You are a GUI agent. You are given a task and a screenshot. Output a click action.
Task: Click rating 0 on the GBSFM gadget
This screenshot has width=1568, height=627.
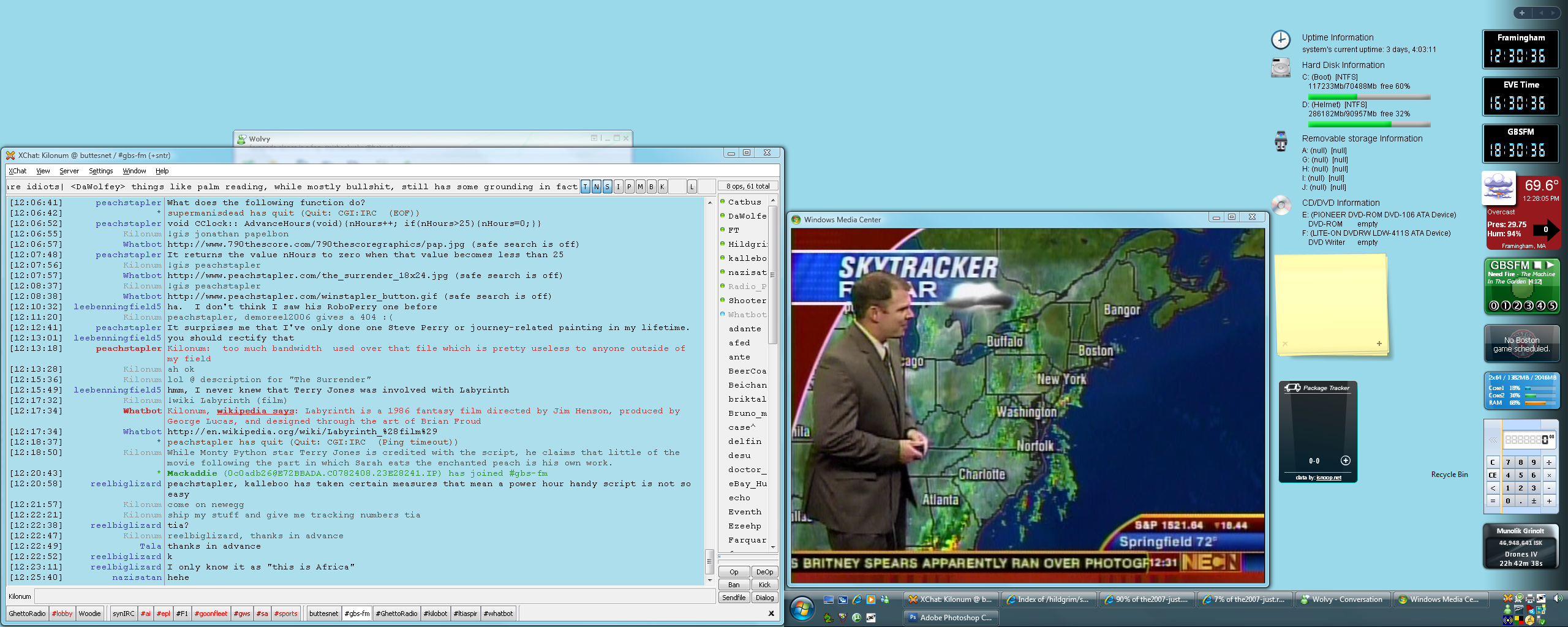[x=1494, y=306]
